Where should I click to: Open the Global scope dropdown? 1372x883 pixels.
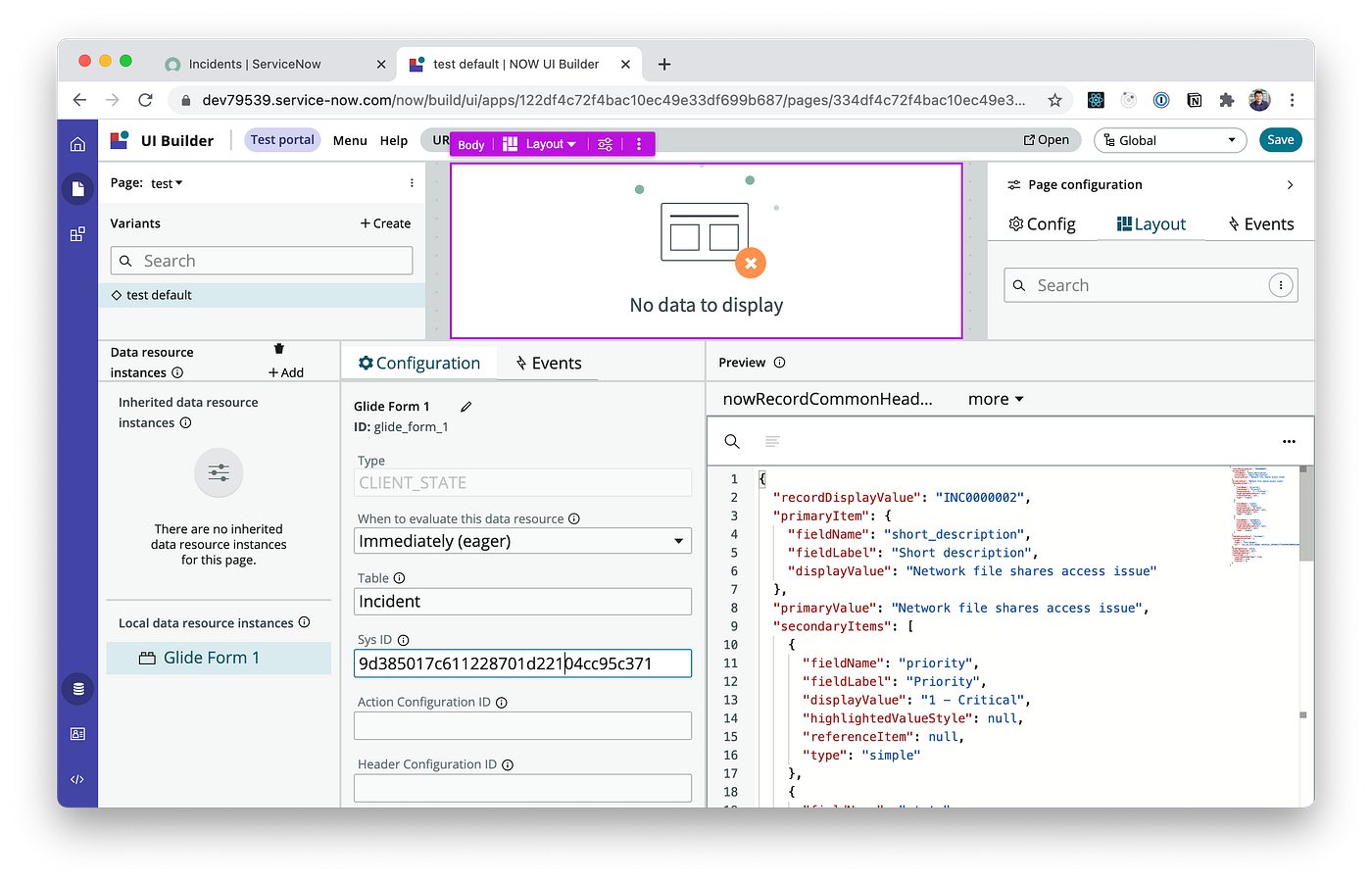[1170, 140]
